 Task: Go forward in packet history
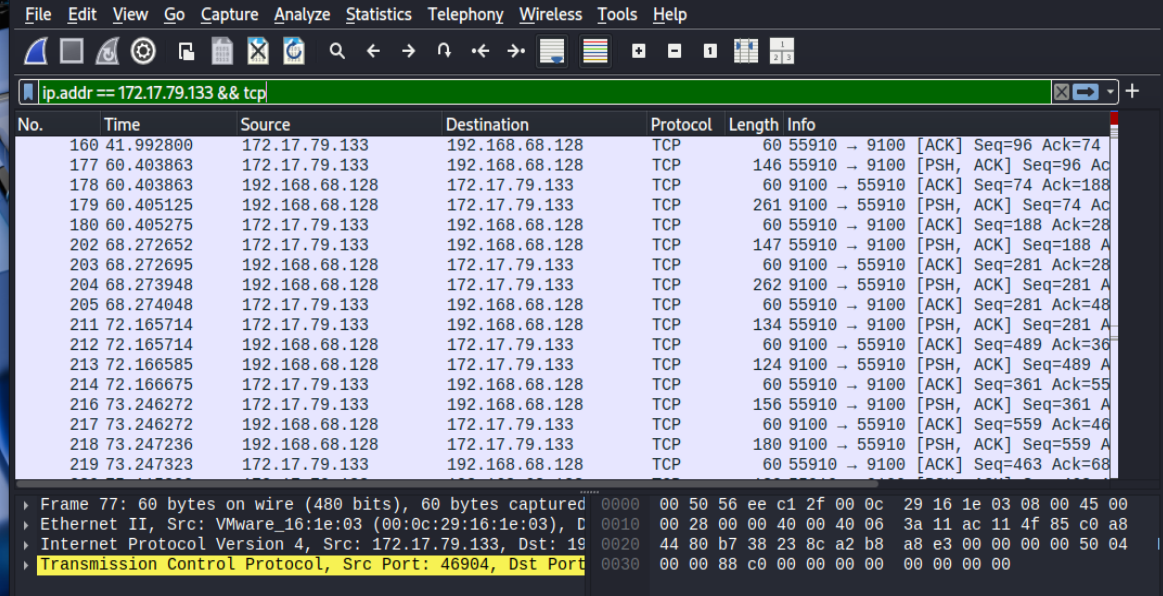409,51
